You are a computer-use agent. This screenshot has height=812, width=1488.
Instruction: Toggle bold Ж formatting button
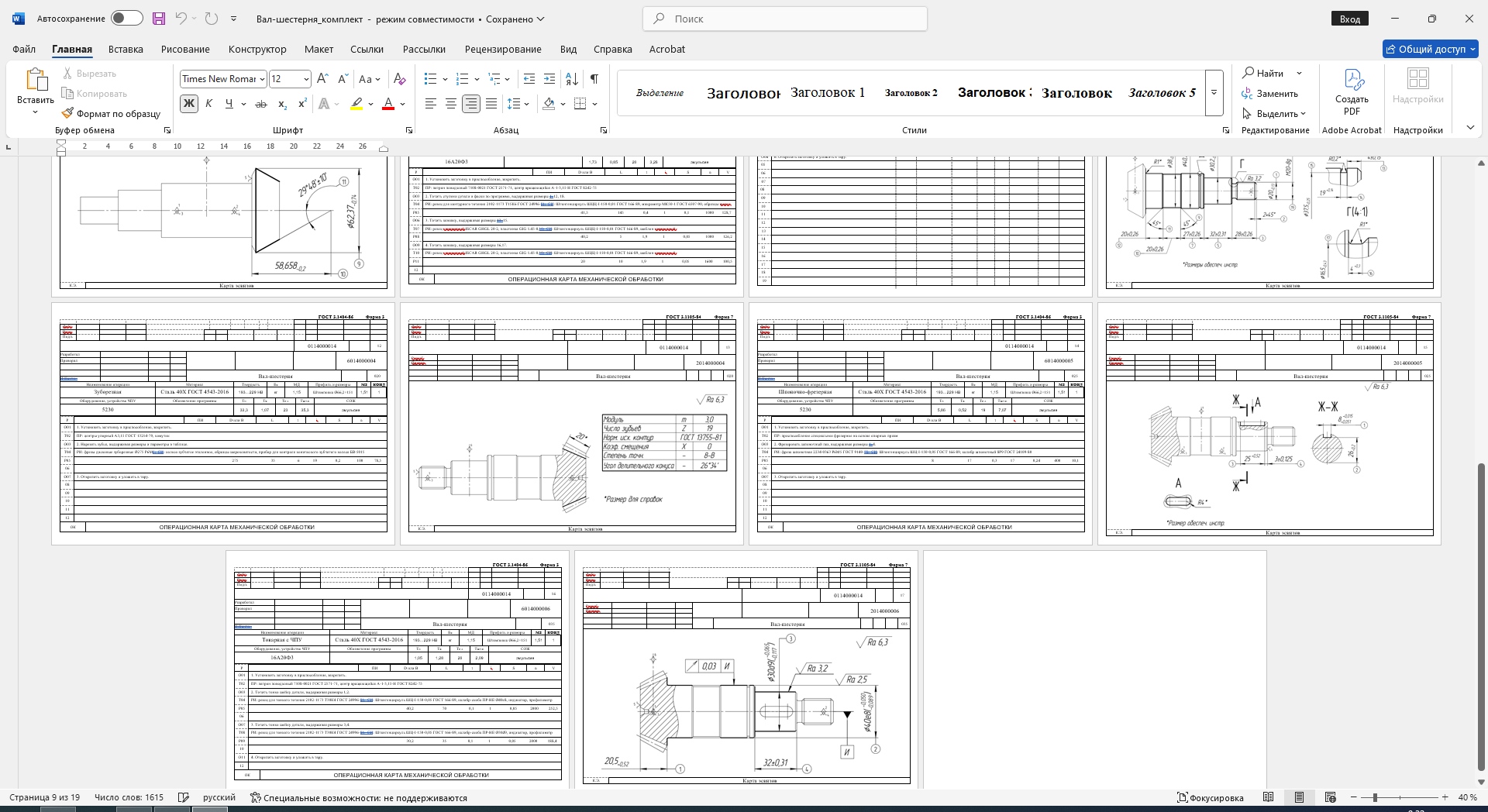189,104
